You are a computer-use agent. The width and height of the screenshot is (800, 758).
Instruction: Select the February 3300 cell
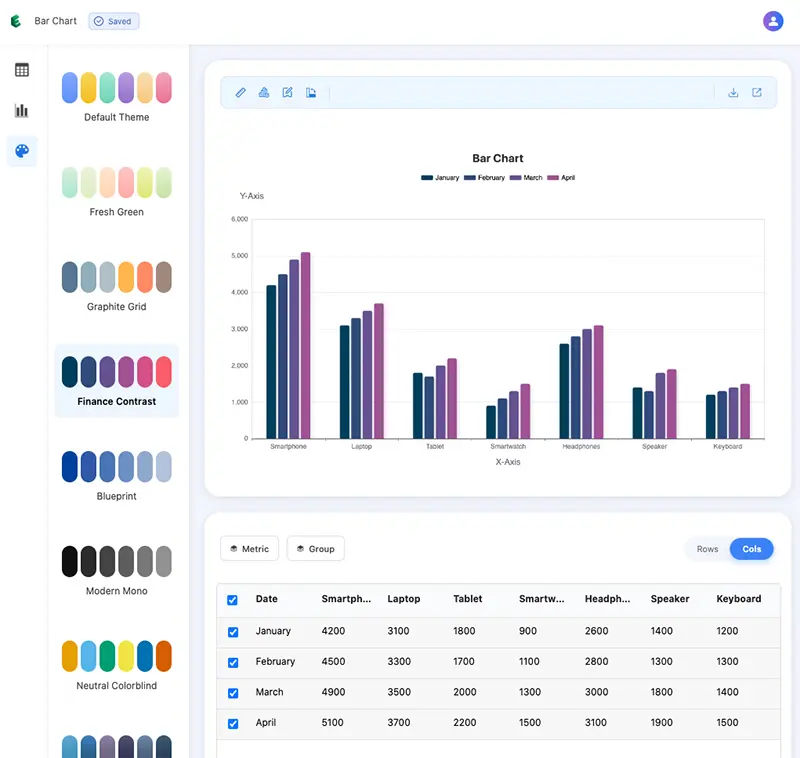[399, 662]
